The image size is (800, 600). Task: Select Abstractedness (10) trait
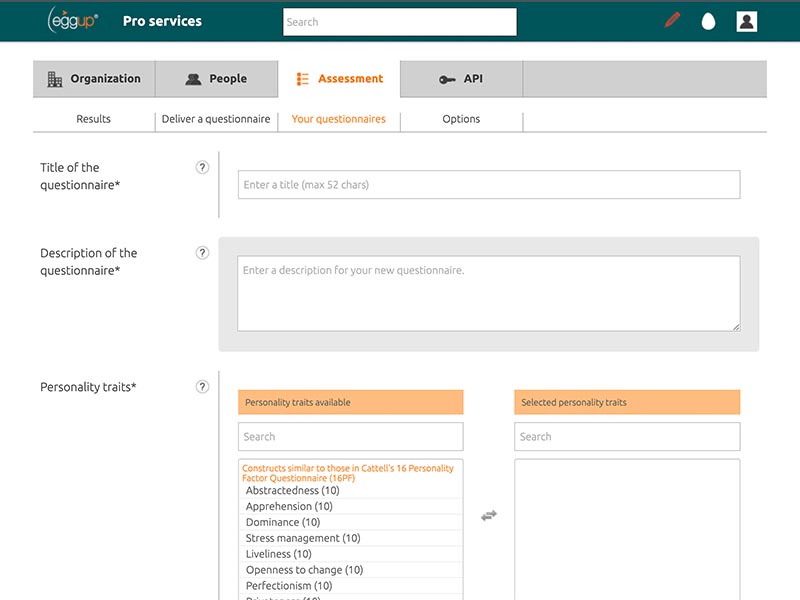click(x=351, y=490)
